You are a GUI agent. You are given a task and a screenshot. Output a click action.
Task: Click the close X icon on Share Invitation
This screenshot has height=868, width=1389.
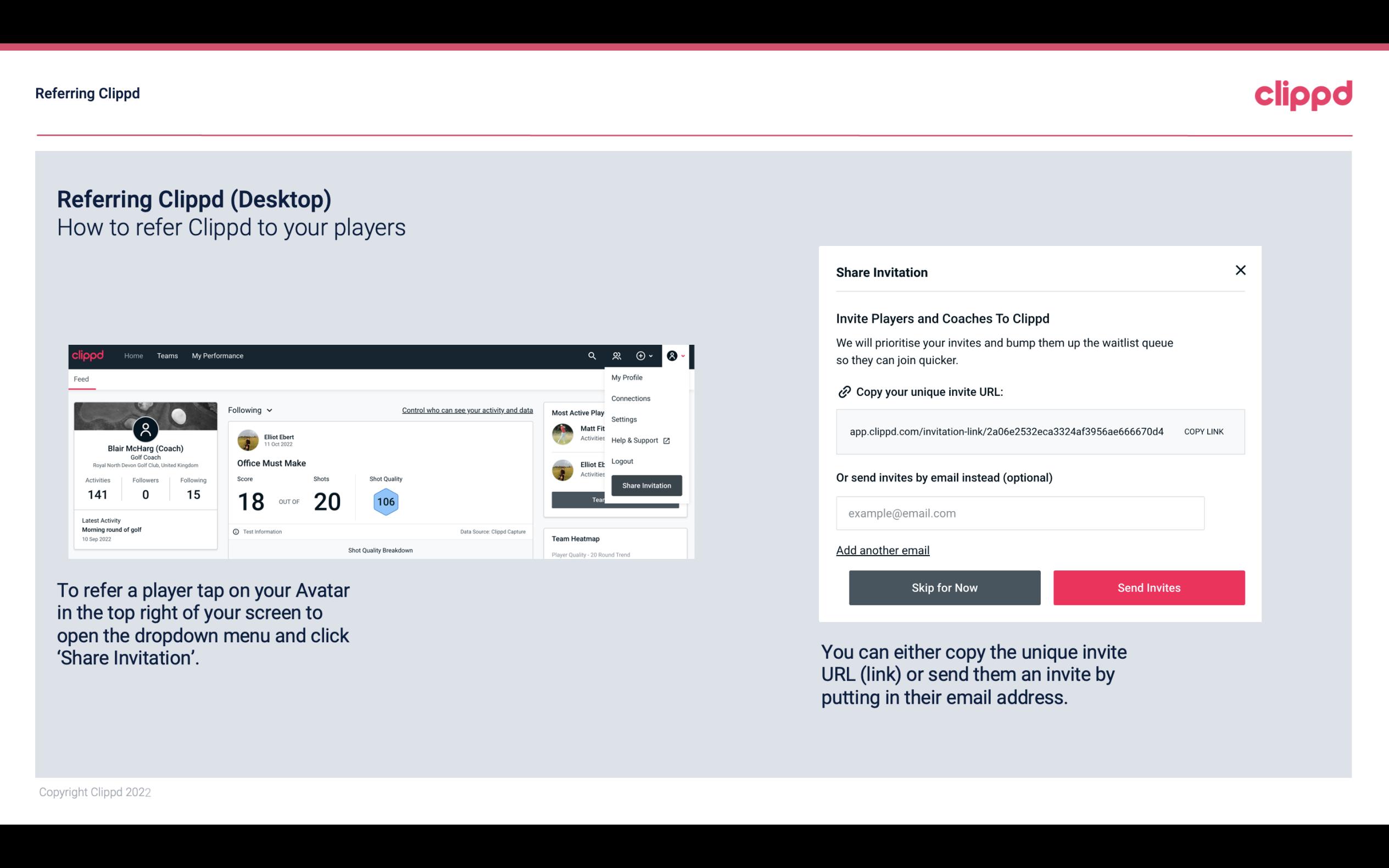[1240, 270]
